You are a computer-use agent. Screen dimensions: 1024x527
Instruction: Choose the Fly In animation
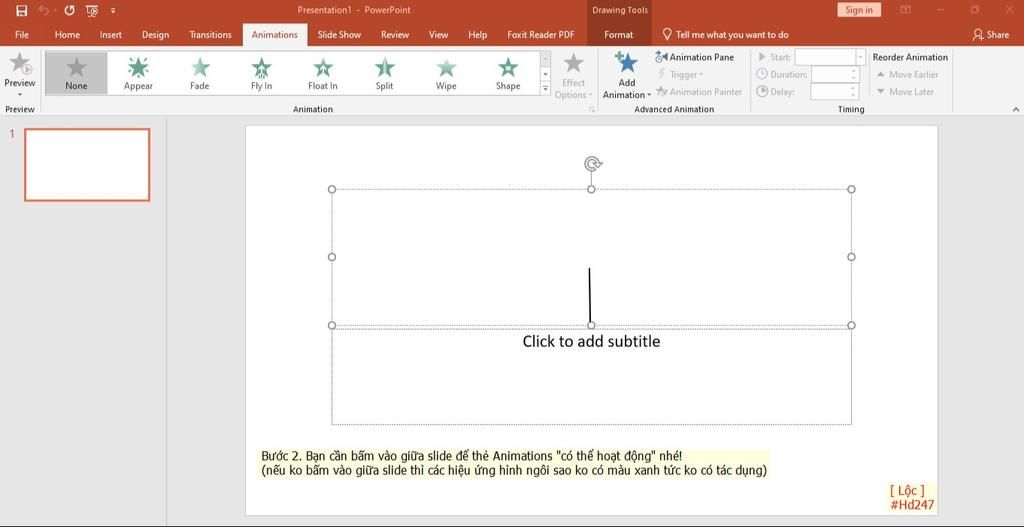tap(261, 73)
